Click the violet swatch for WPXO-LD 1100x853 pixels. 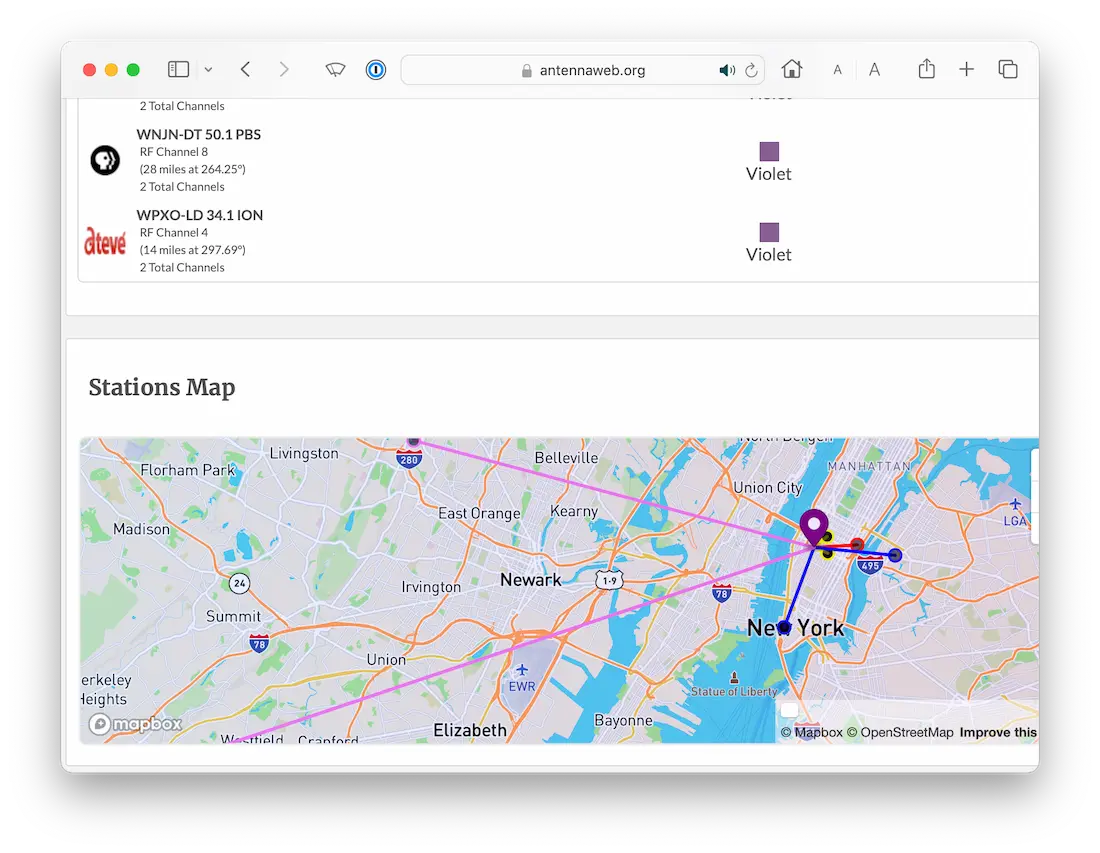click(770, 232)
